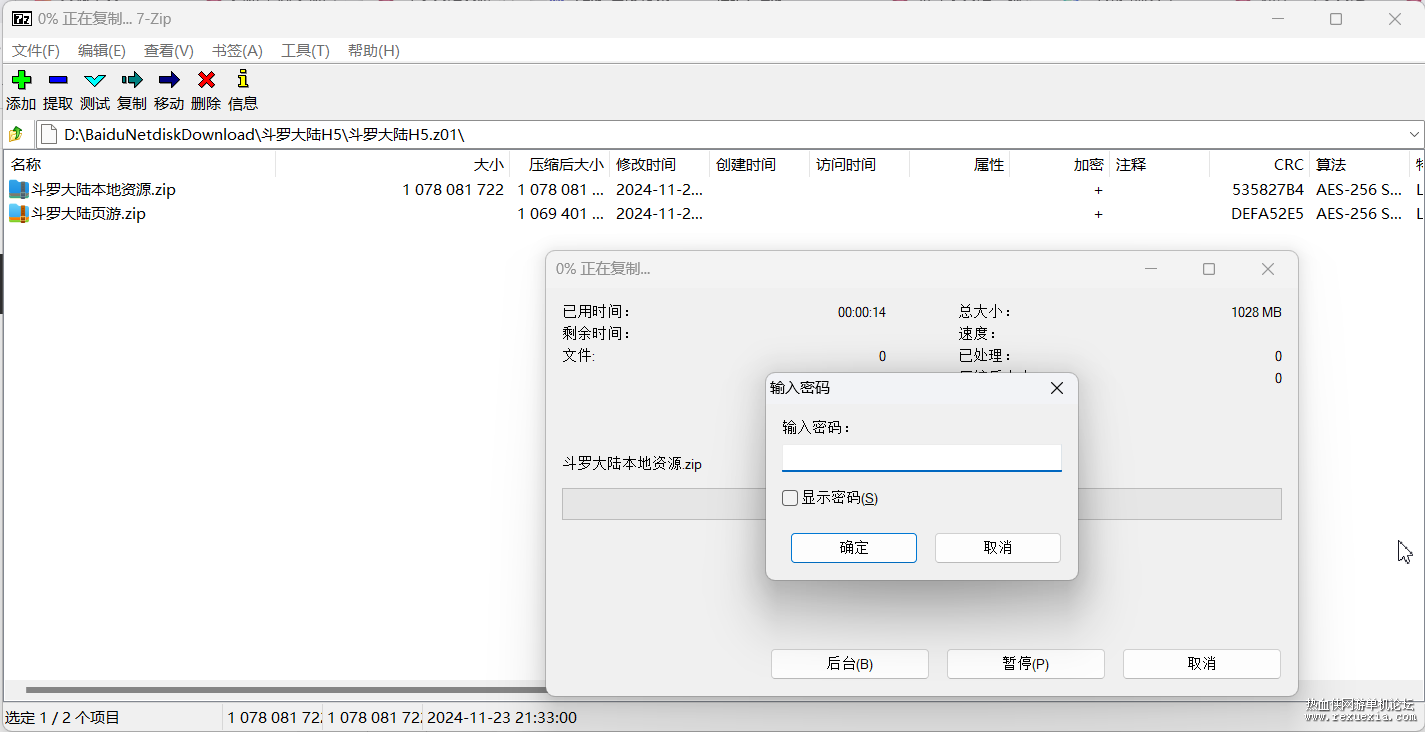The height and width of the screenshot is (732, 1425).
Task: Focus the 输入密码 password input field
Action: (922, 458)
